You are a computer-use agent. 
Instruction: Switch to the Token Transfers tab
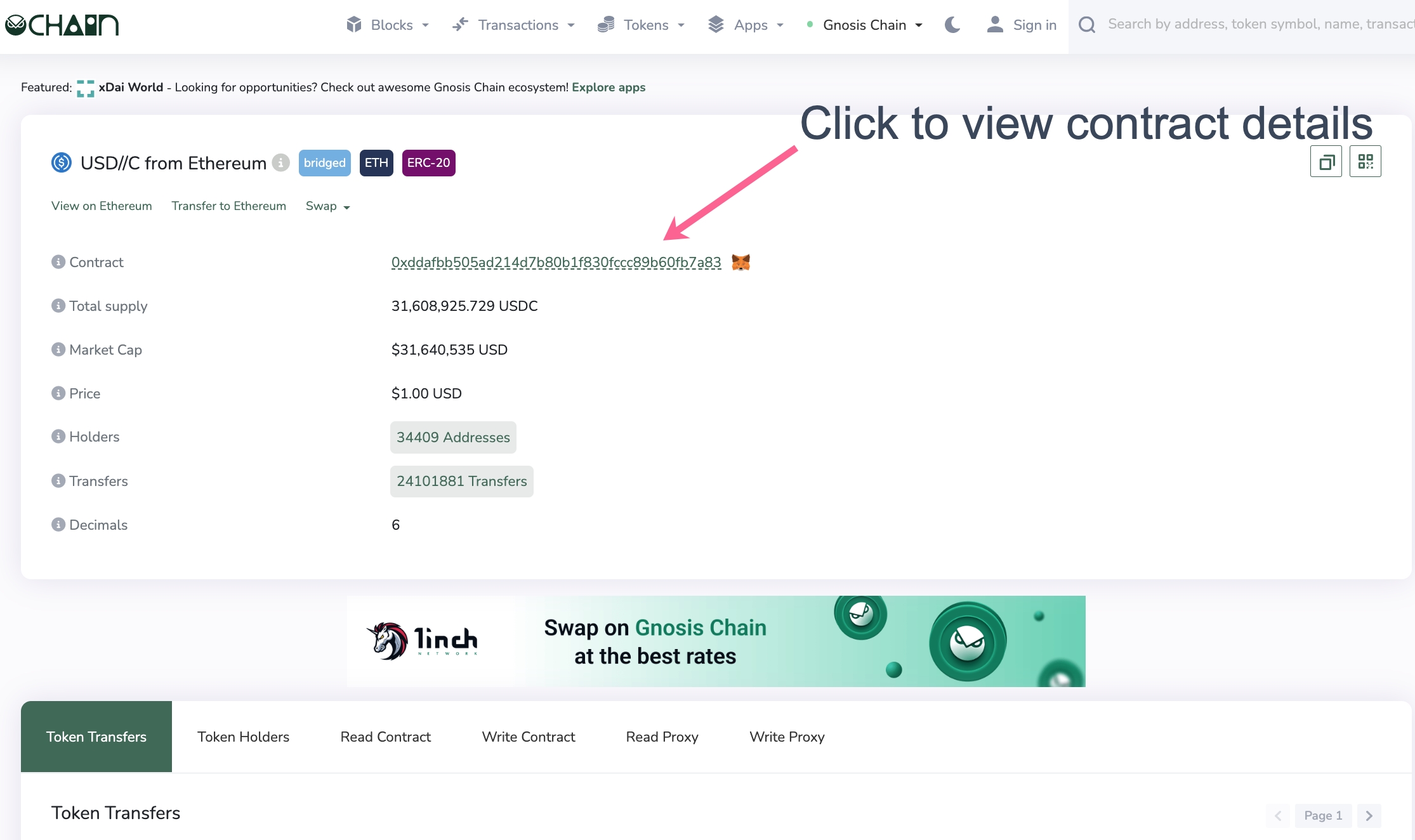(96, 737)
